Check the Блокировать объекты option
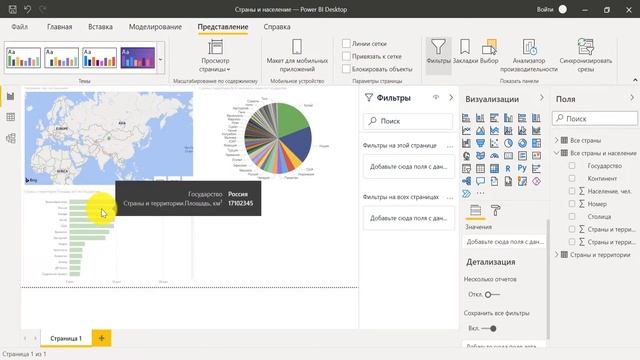This screenshot has height=360, width=640. (x=346, y=69)
